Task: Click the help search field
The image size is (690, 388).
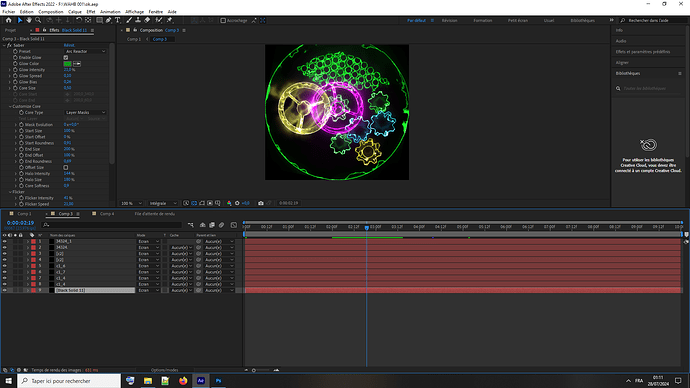Action: 653,21
